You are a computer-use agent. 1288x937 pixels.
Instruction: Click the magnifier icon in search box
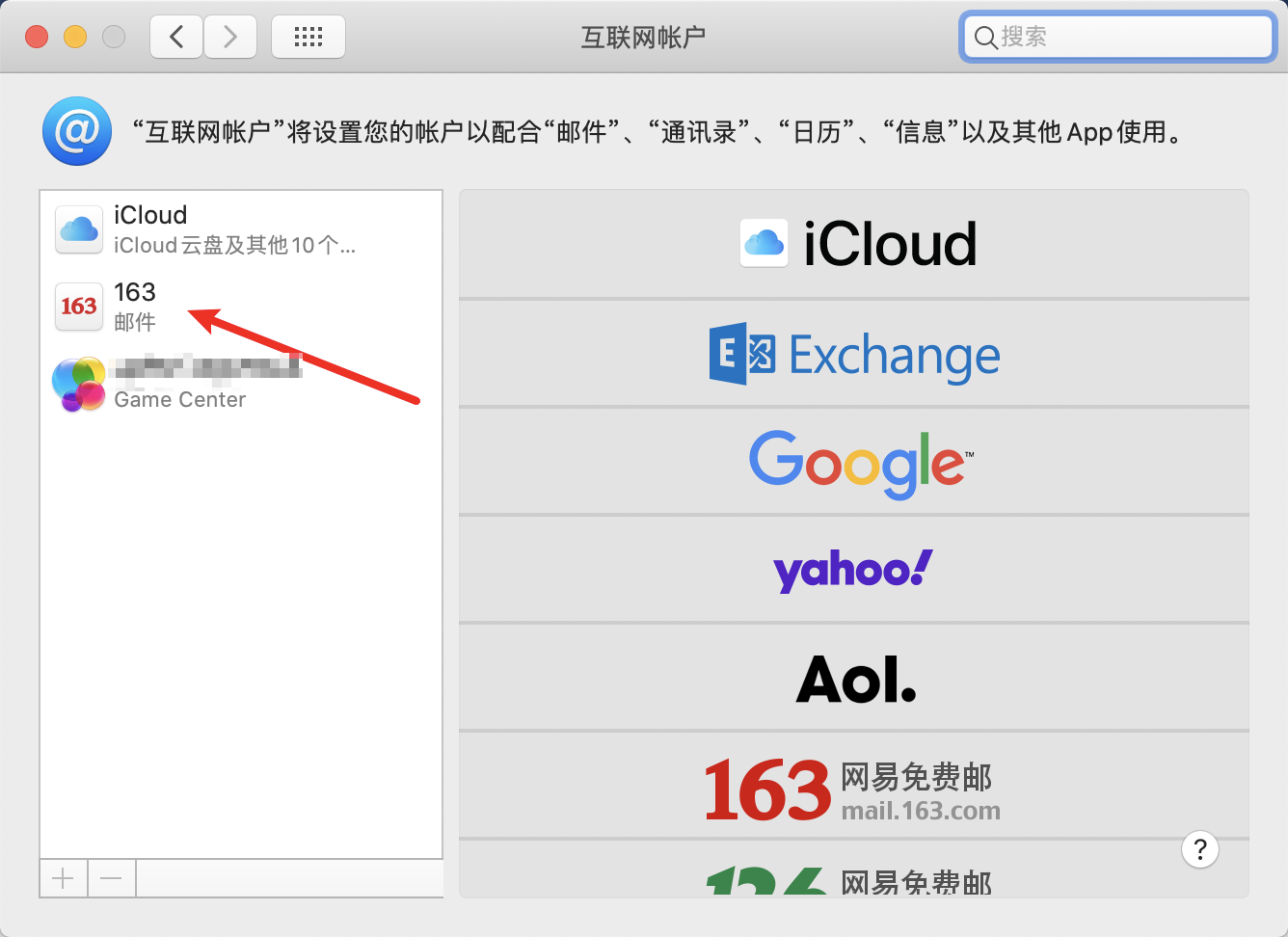click(985, 37)
